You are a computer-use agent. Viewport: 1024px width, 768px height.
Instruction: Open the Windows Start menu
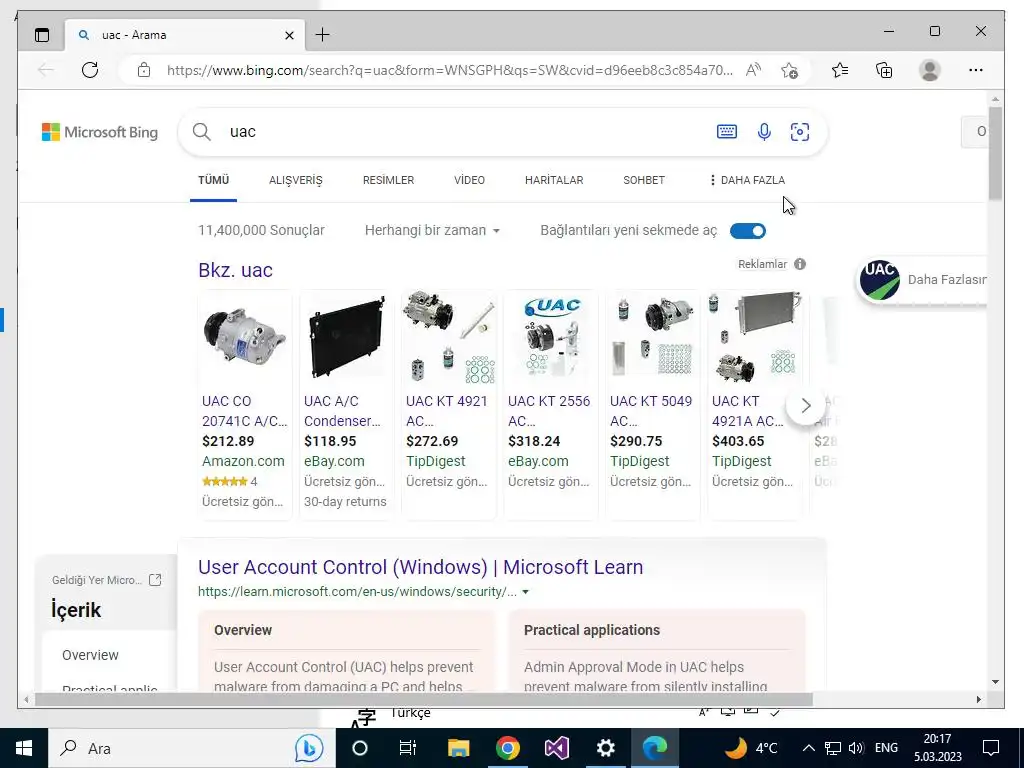(x=24, y=748)
